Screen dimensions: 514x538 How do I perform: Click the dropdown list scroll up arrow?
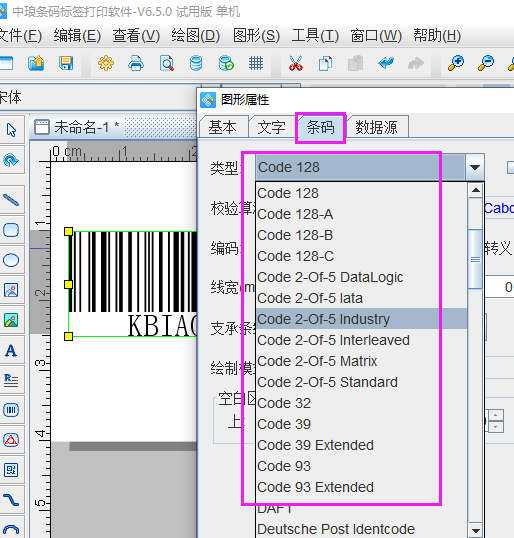tap(476, 190)
